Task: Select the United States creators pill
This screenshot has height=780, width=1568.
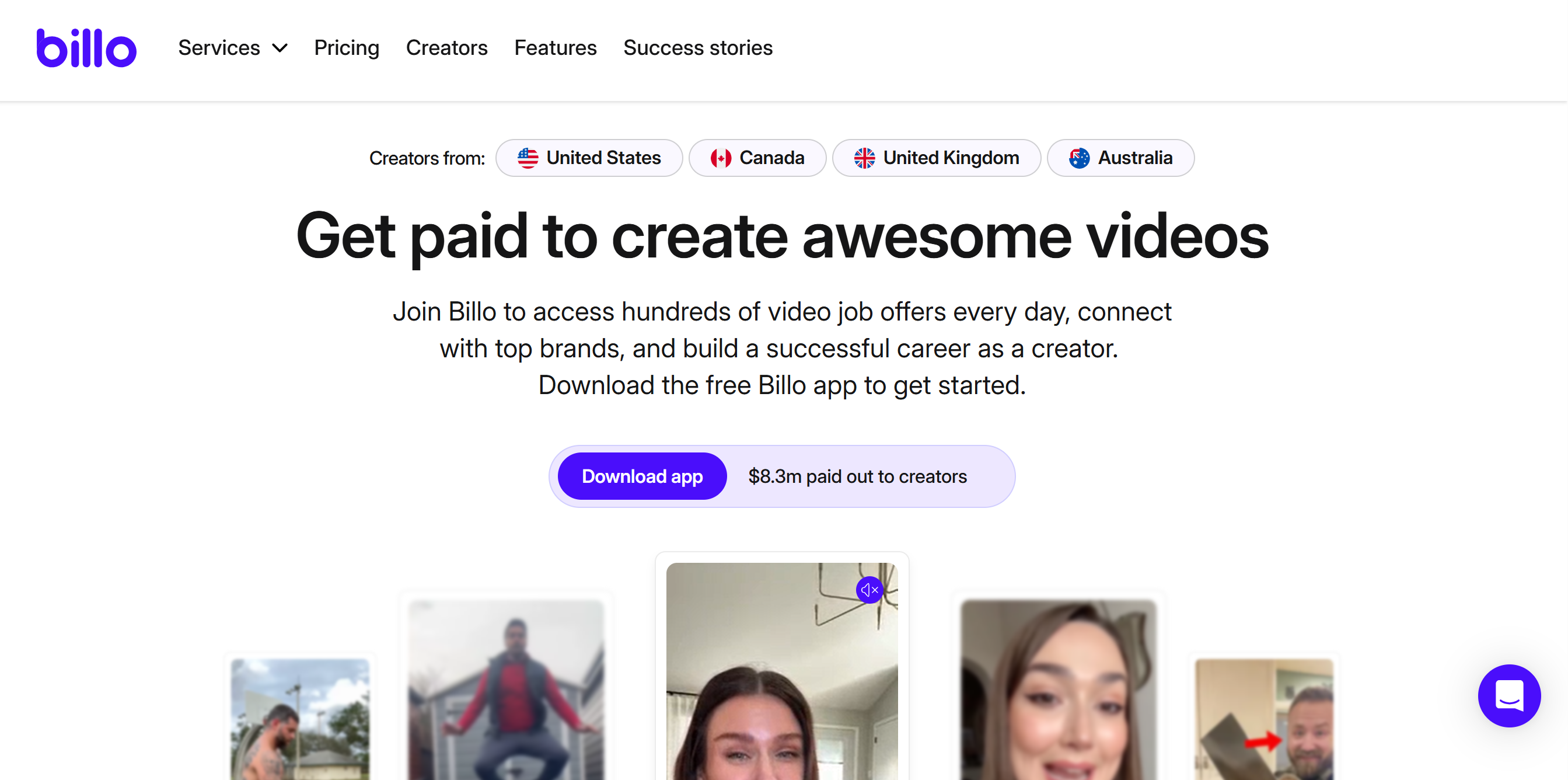Action: click(x=589, y=158)
